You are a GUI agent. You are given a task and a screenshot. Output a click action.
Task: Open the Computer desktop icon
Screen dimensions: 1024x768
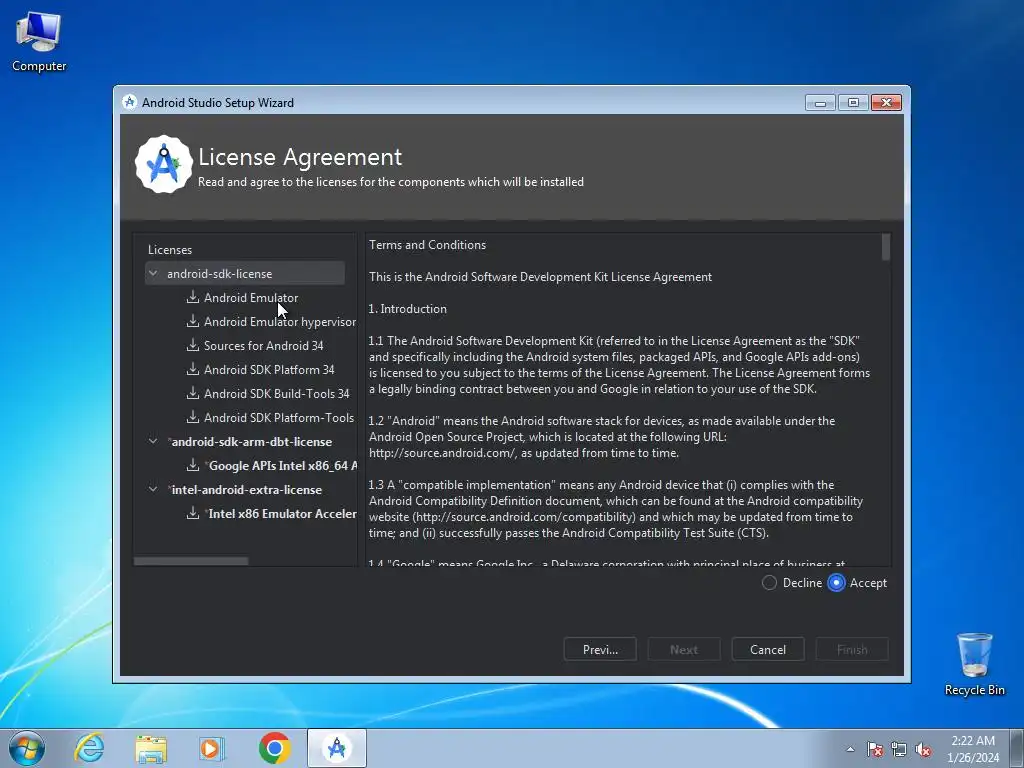pyautogui.click(x=39, y=42)
